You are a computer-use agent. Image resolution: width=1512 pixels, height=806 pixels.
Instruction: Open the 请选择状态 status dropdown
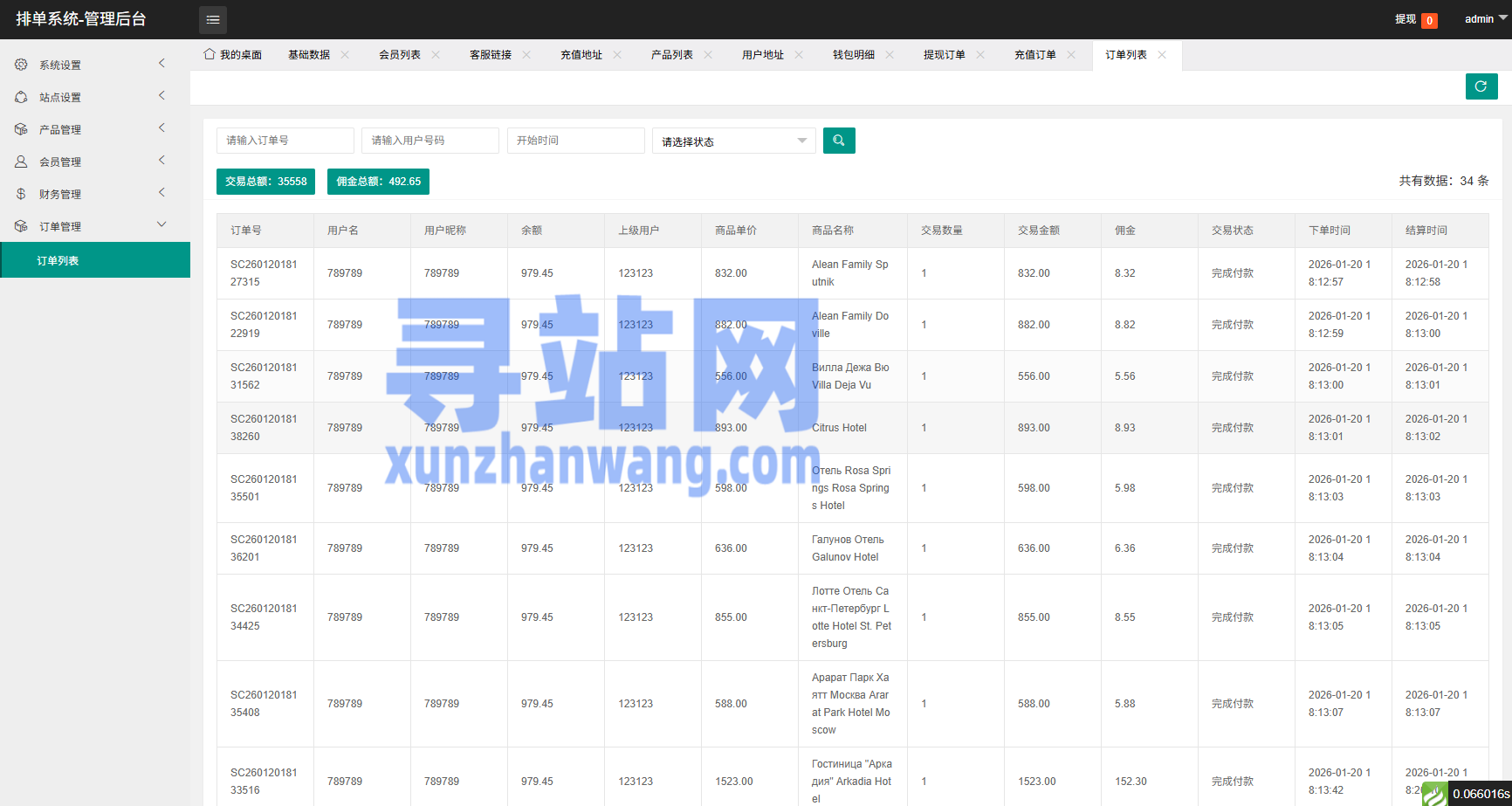[733, 141]
